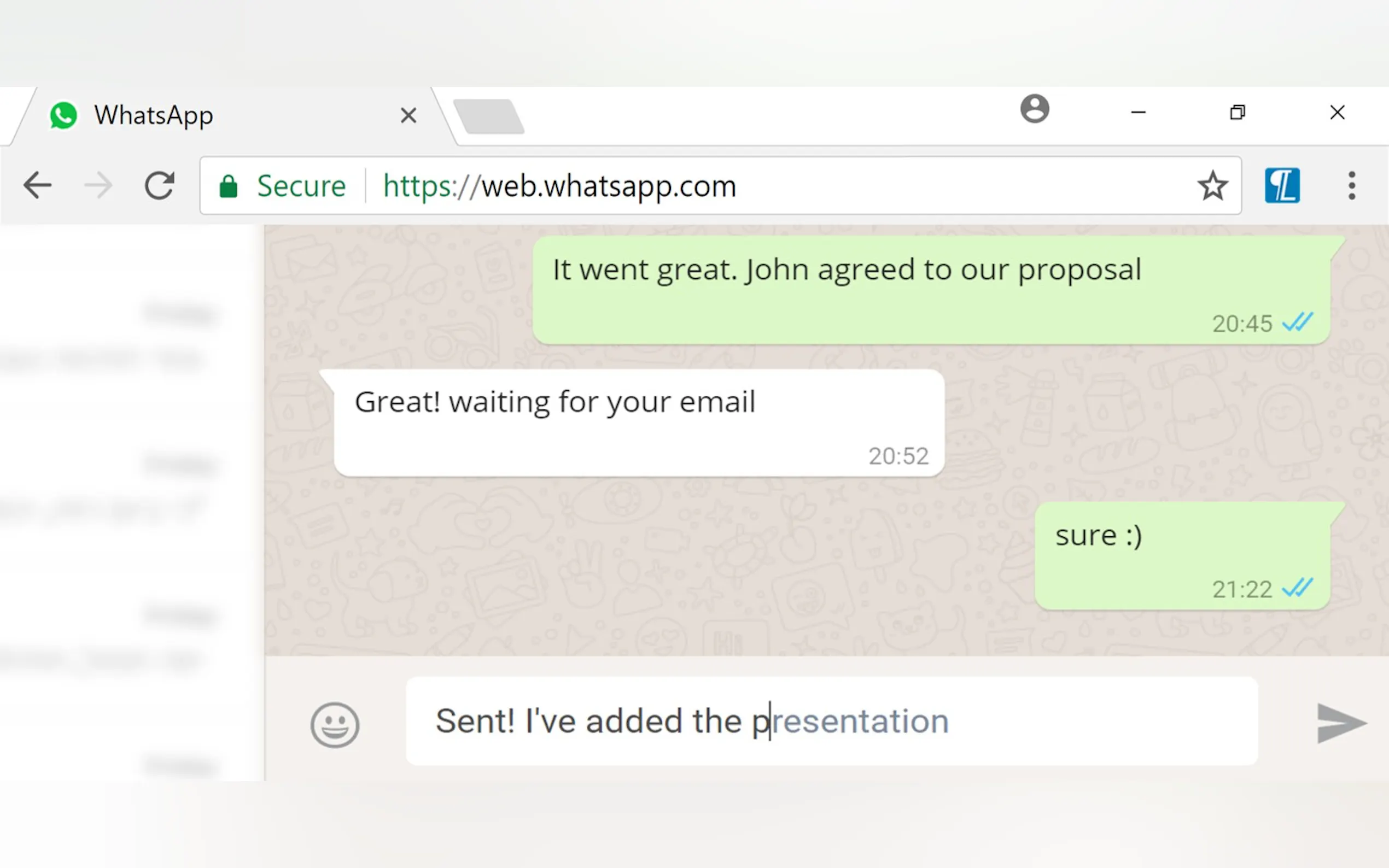The width and height of the screenshot is (1389, 868).
Task: Close the WhatsApp tab
Action: [408, 115]
